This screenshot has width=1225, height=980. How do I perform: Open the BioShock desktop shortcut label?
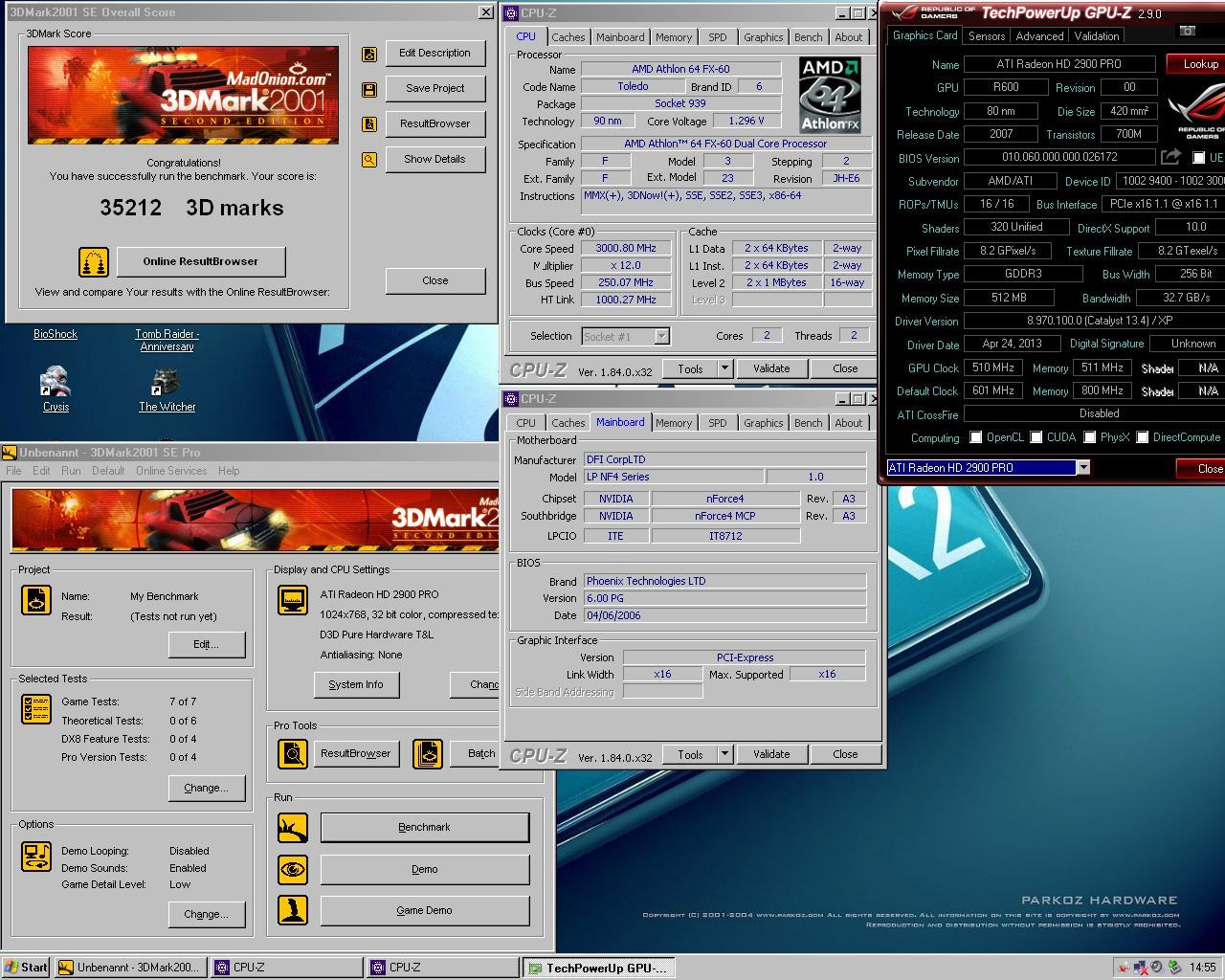tap(56, 334)
